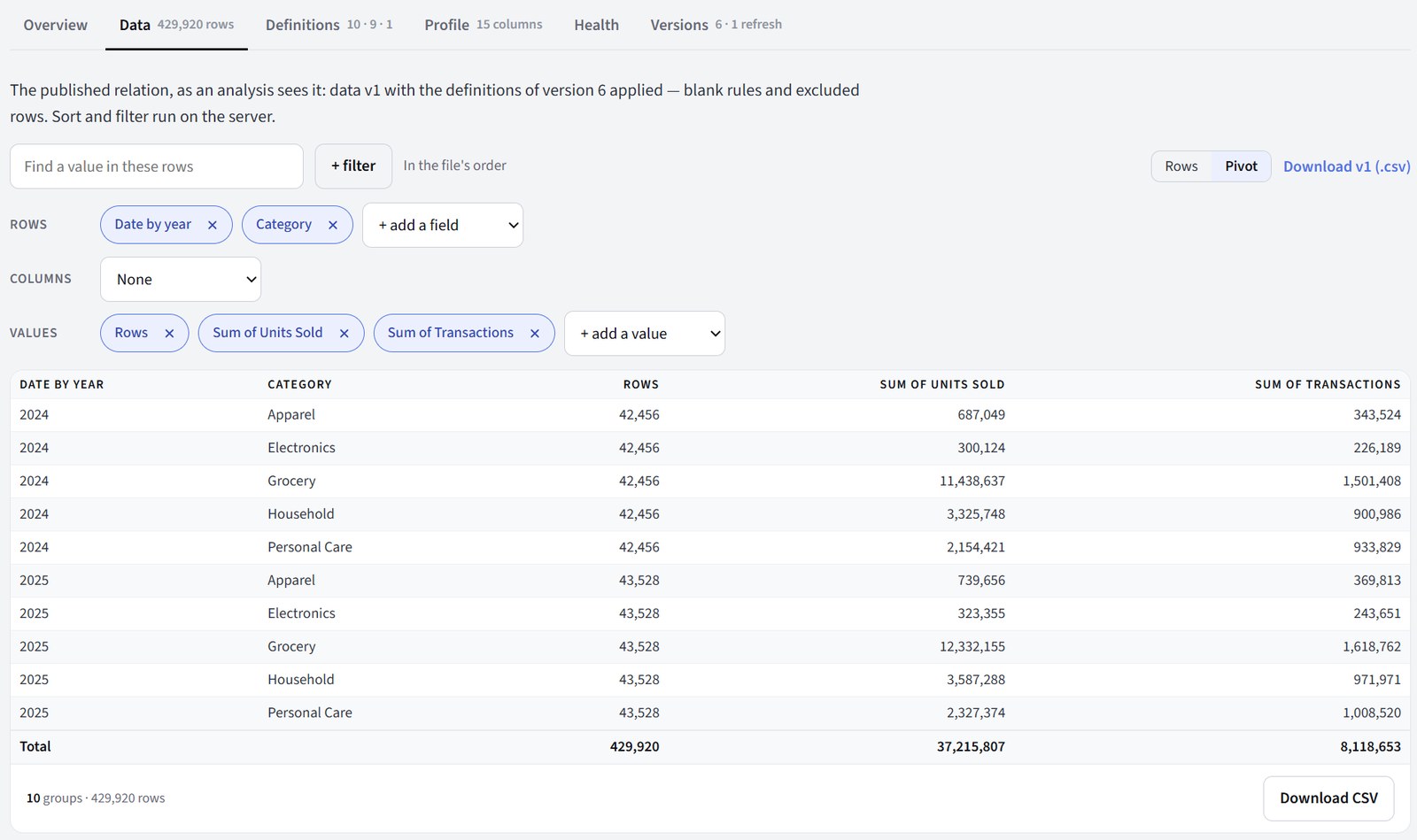Click units sold value 687,049
This screenshot has width=1417, height=840.
coord(981,415)
